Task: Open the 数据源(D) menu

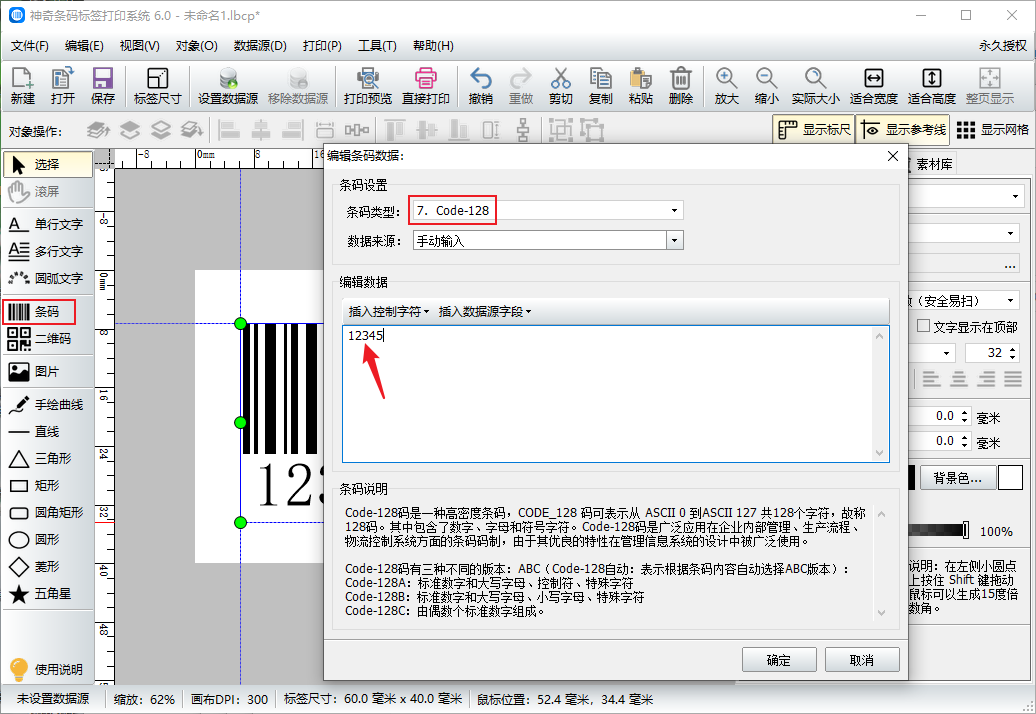Action: [x=260, y=46]
